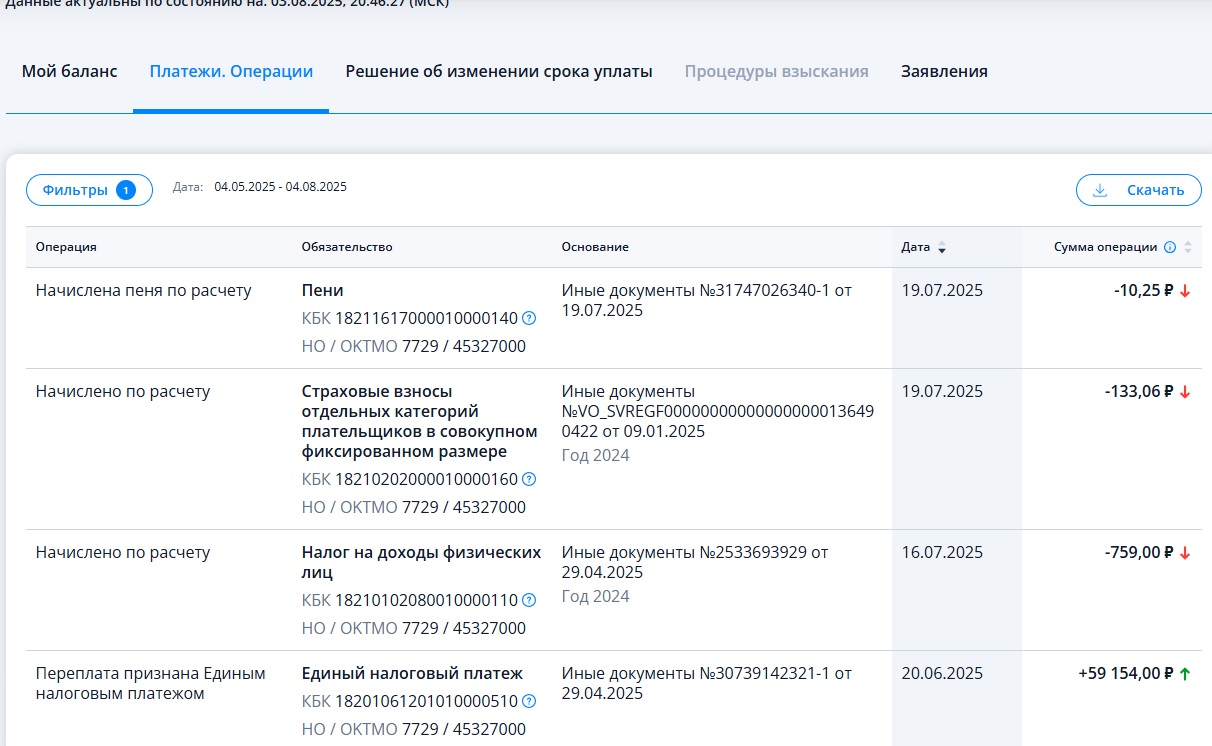Click the help icon beside КБК 18210202000010000160

pos(529,479)
